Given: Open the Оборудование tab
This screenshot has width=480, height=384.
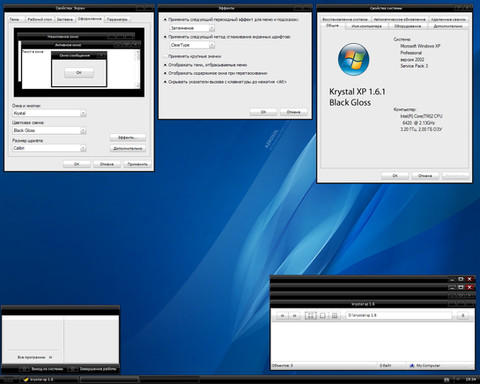Looking at the screenshot, I should pyautogui.click(x=408, y=26).
